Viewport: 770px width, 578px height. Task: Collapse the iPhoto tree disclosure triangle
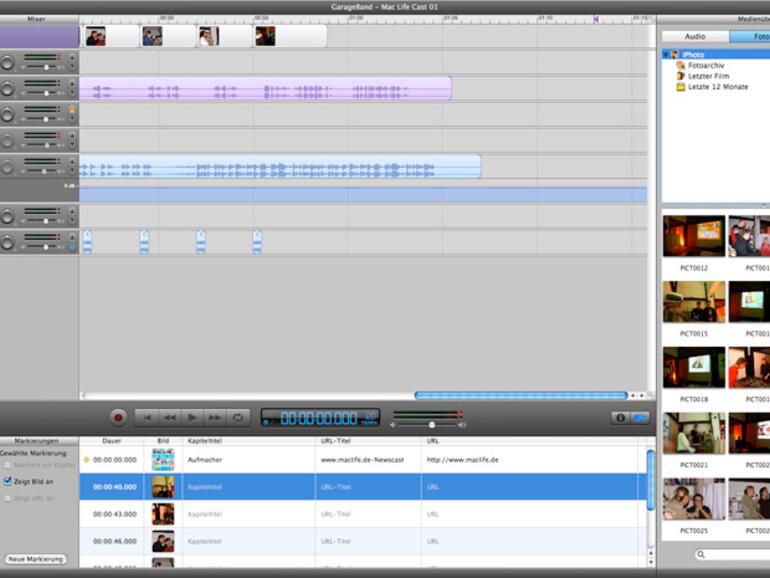[x=666, y=54]
